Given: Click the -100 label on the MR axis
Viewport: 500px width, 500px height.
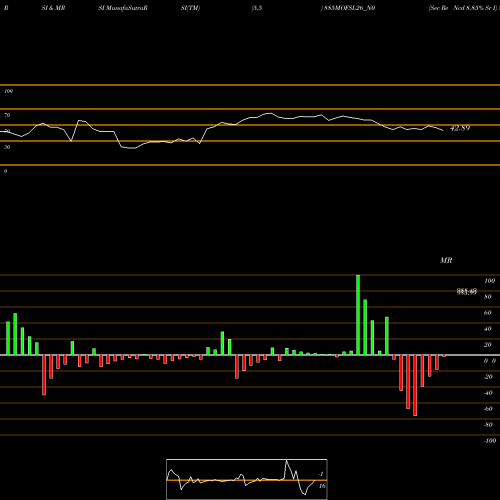Looking at the screenshot, I should pos(490,441).
